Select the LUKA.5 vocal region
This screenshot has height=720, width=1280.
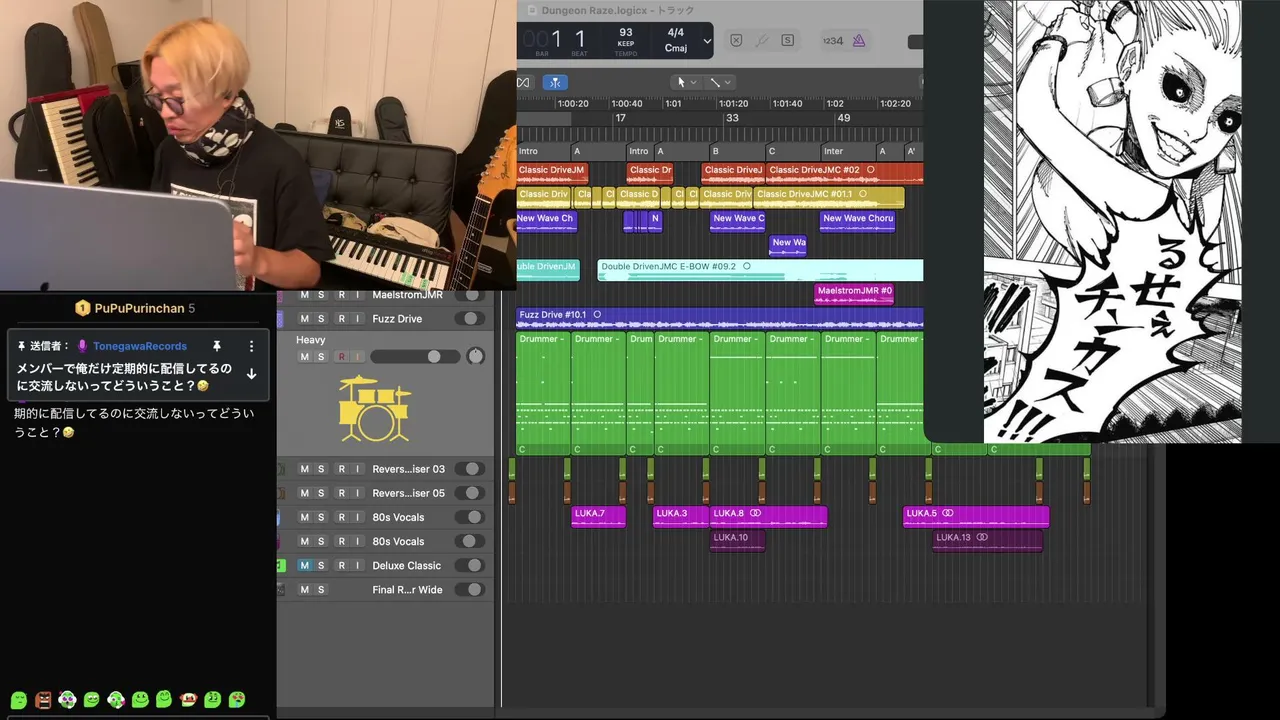[x=976, y=517]
